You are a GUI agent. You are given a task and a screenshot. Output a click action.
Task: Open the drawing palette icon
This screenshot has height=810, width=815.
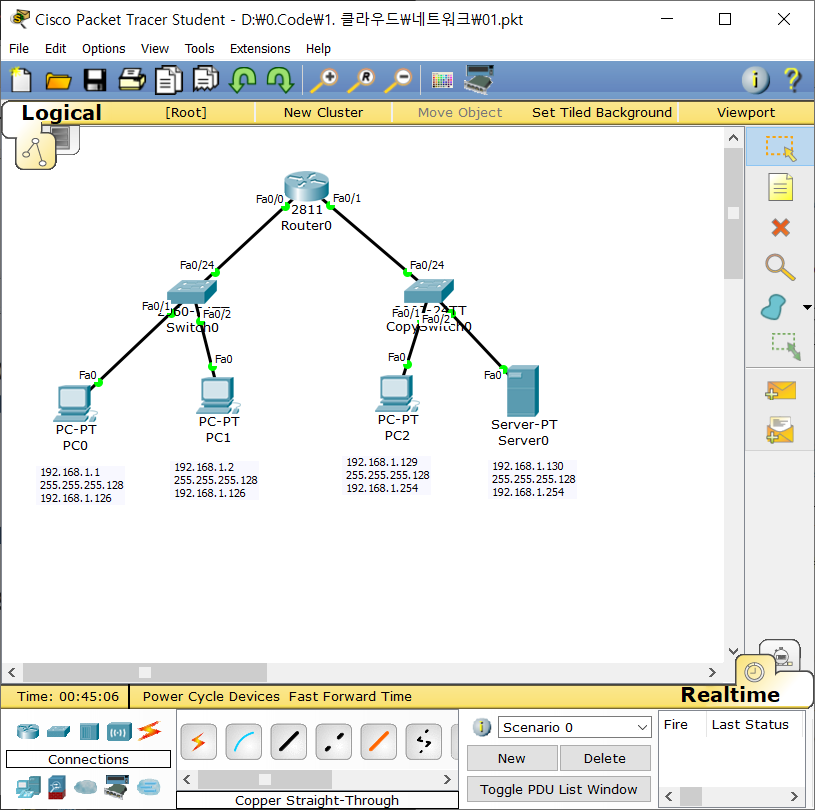[x=442, y=80]
